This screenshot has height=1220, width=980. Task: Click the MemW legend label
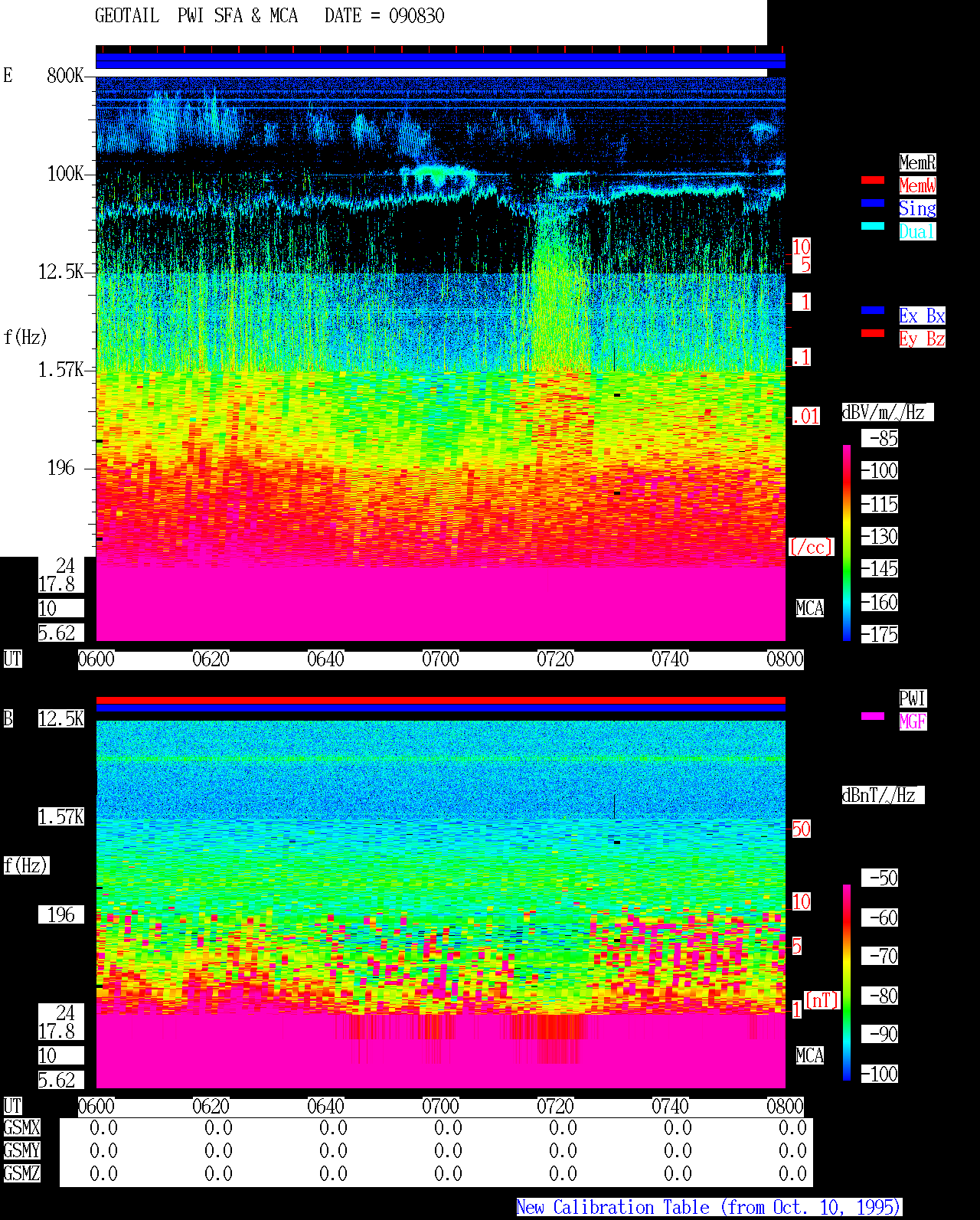coord(917,185)
